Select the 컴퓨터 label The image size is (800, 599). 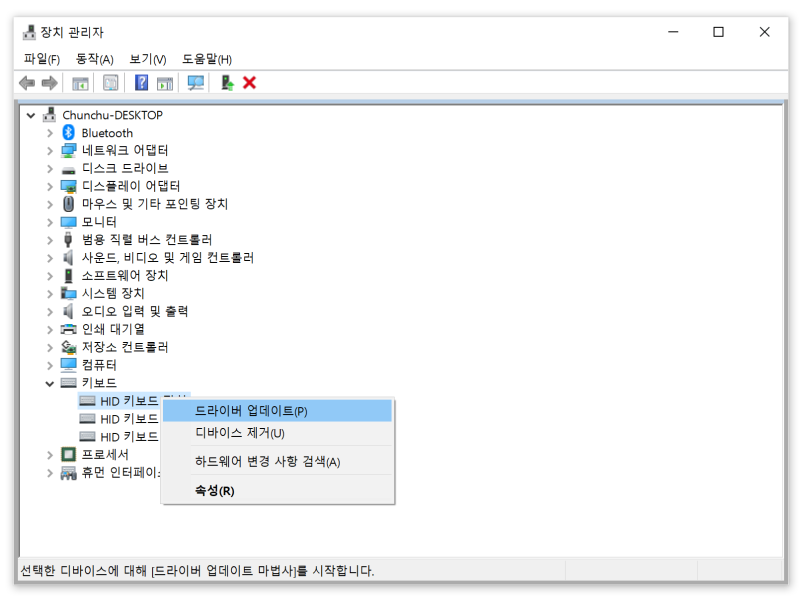point(99,365)
